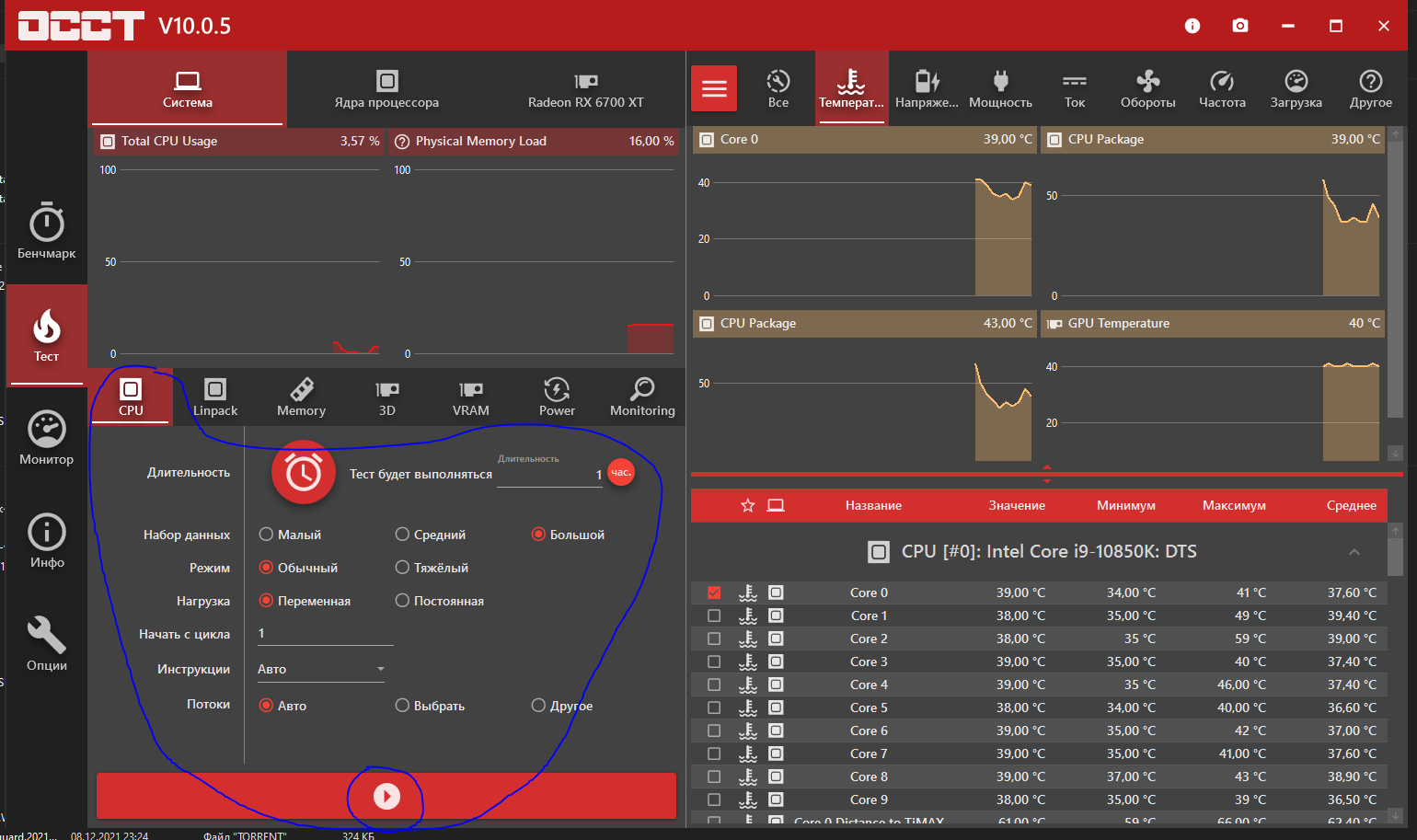1417x840 pixels.
Task: Open the Инфо sidebar section
Action: [47, 541]
